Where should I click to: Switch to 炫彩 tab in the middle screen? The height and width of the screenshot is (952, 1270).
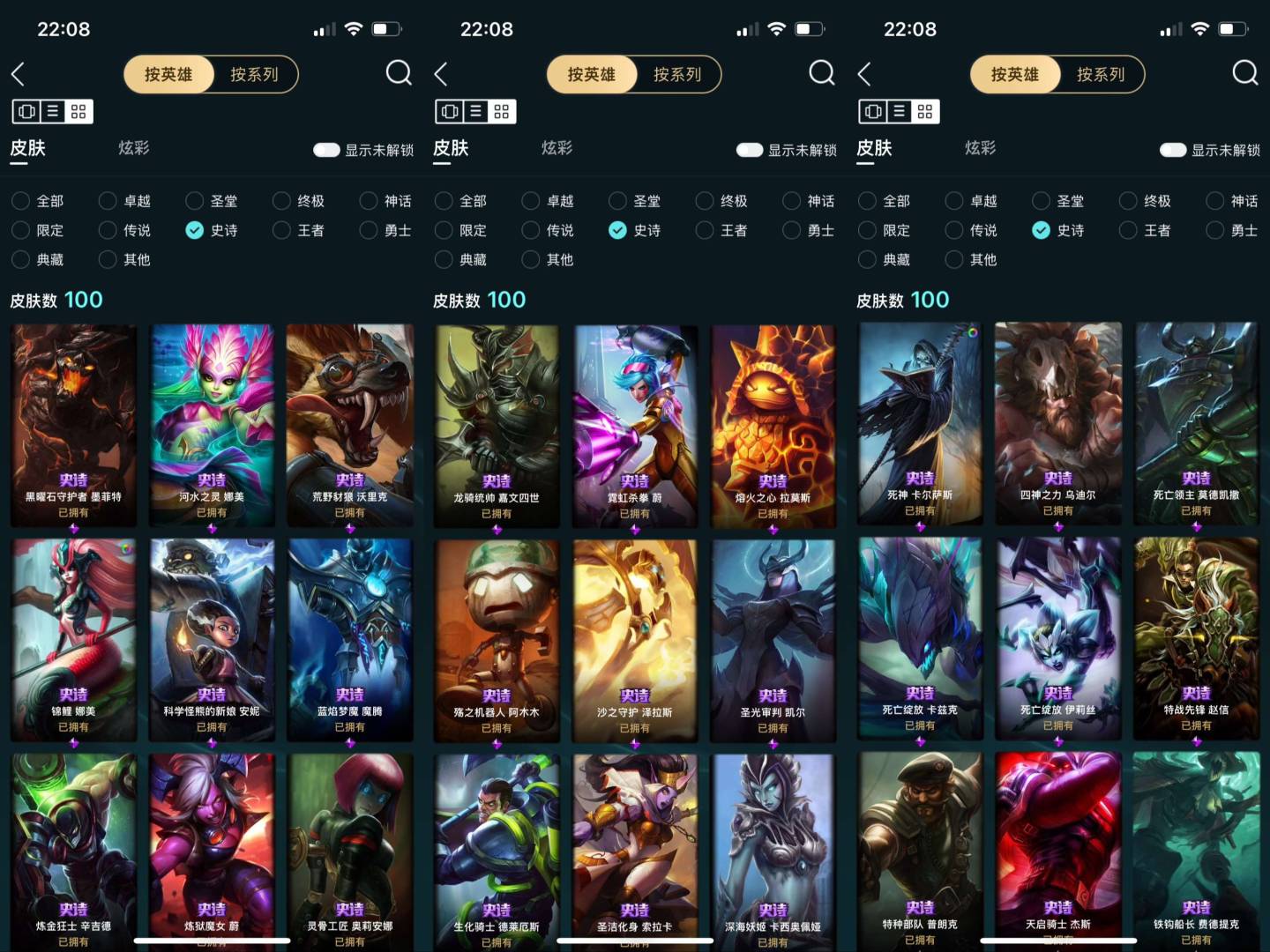coord(557,148)
